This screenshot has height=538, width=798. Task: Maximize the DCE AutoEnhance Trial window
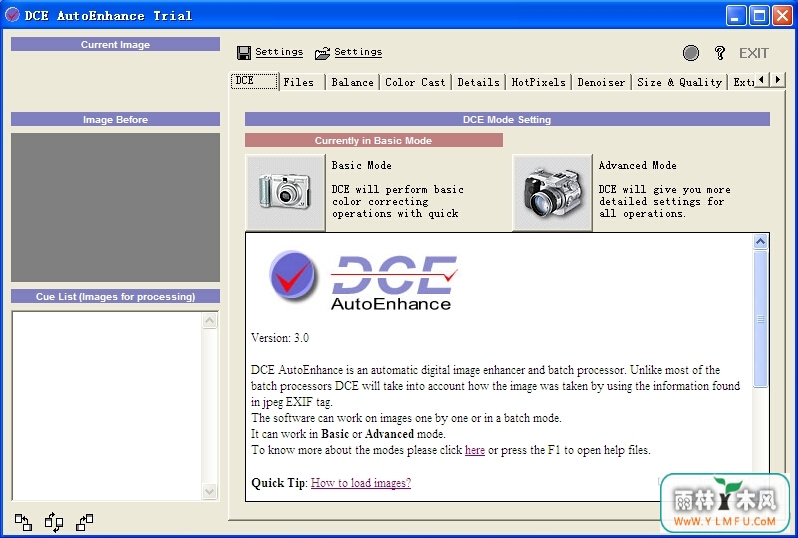coord(759,15)
